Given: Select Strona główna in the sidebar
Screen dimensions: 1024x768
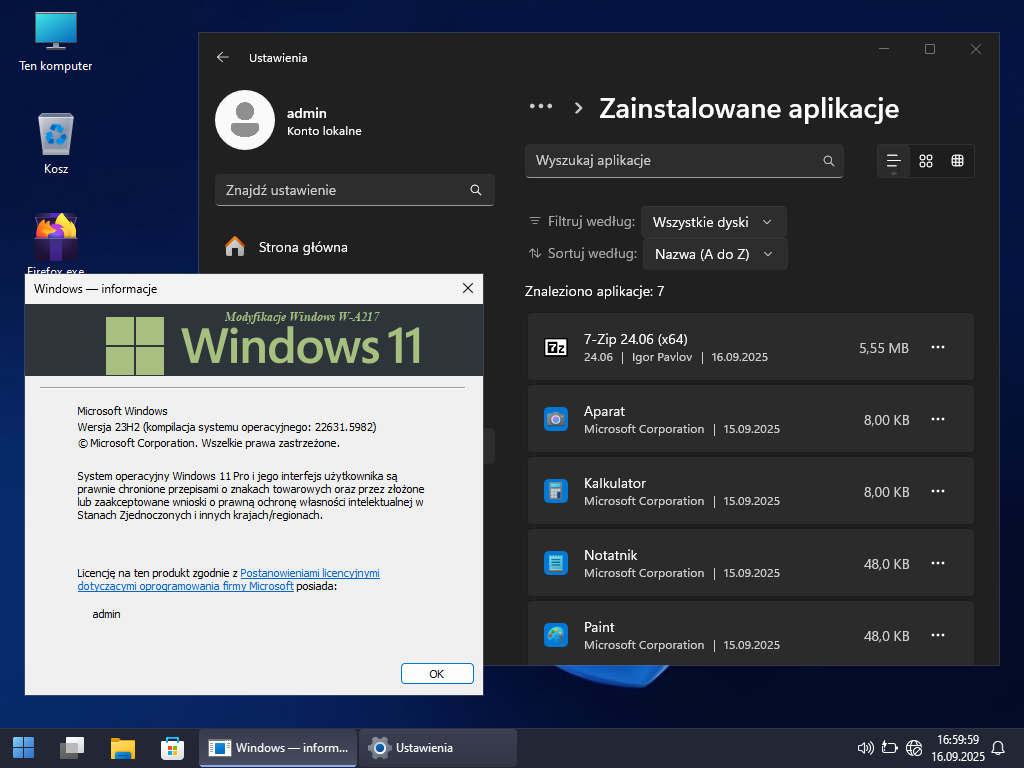Looking at the screenshot, I should (x=303, y=247).
